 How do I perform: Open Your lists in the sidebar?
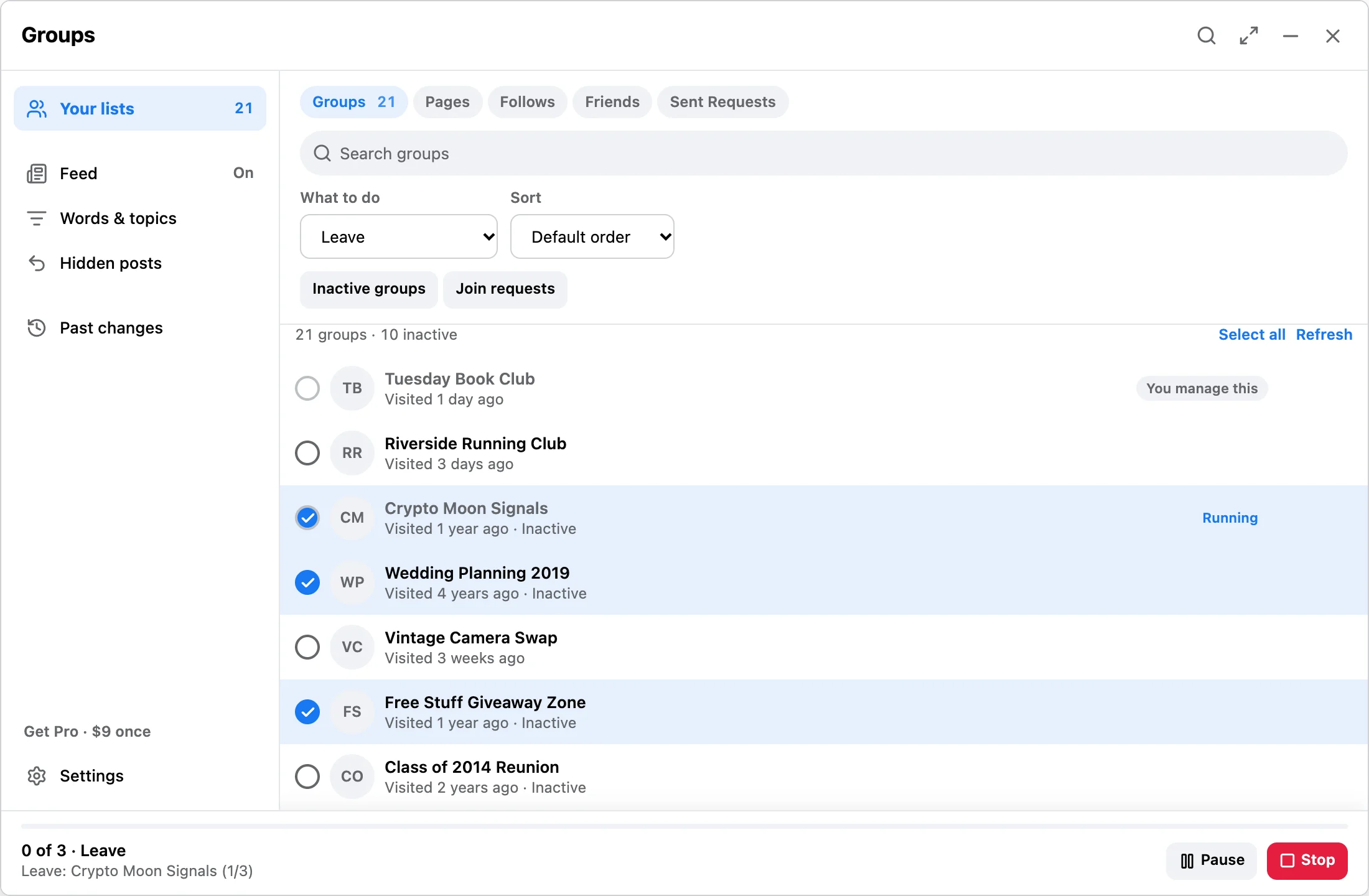(140, 108)
